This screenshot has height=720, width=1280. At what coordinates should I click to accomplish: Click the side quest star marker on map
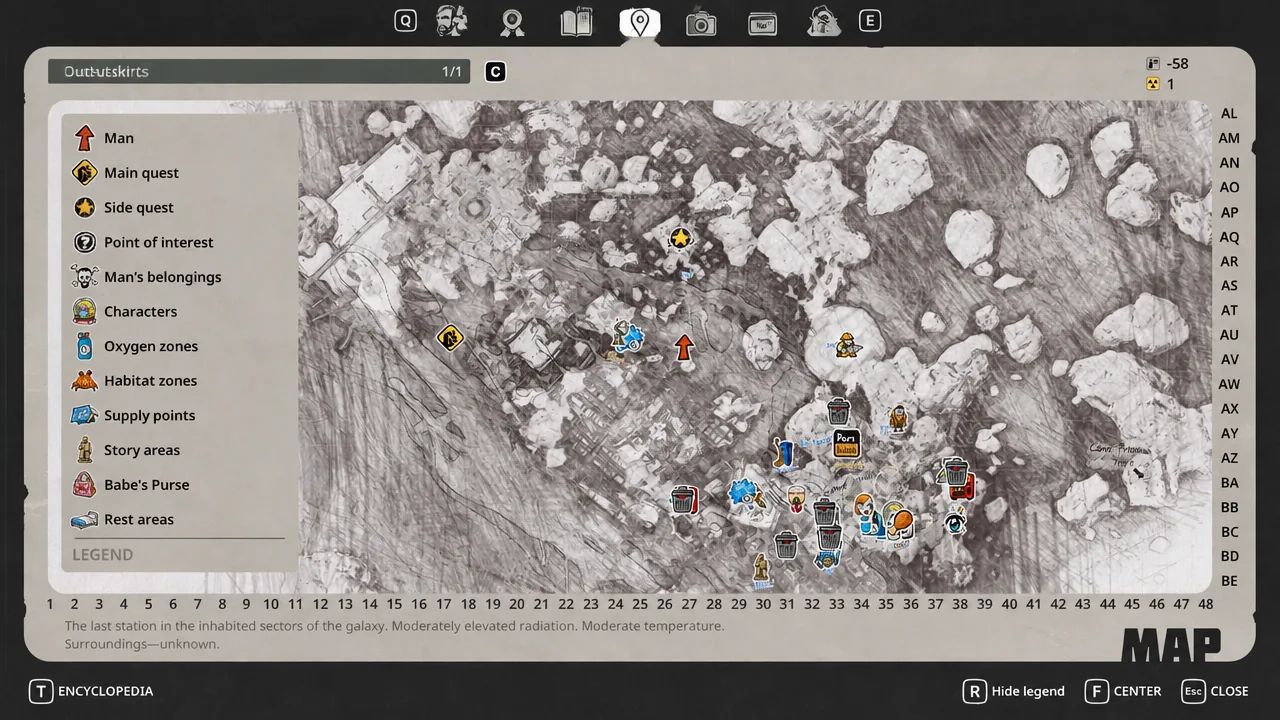tap(680, 238)
